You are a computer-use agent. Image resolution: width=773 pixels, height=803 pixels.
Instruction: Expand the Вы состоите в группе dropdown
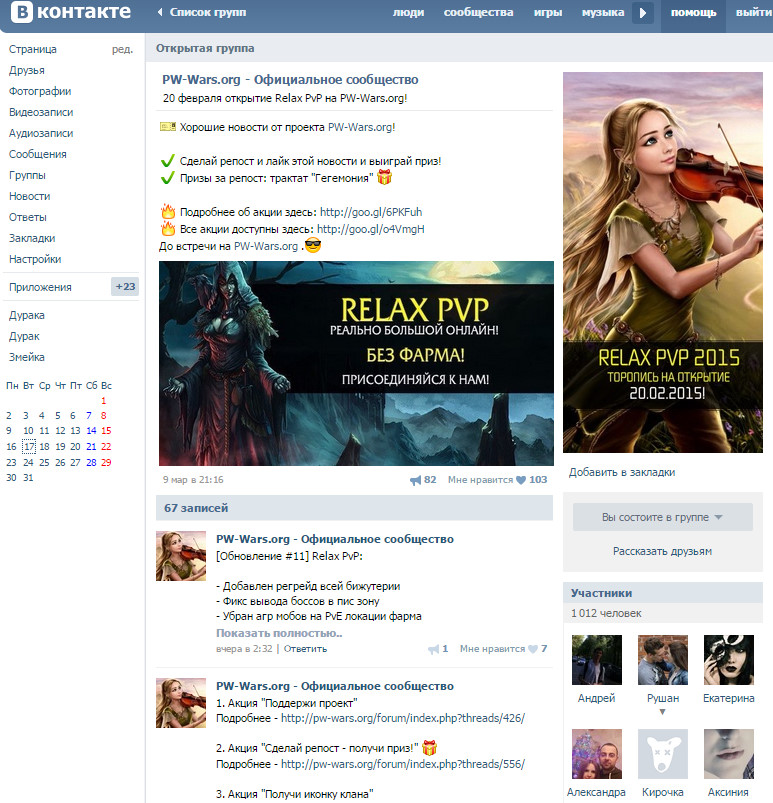click(662, 517)
